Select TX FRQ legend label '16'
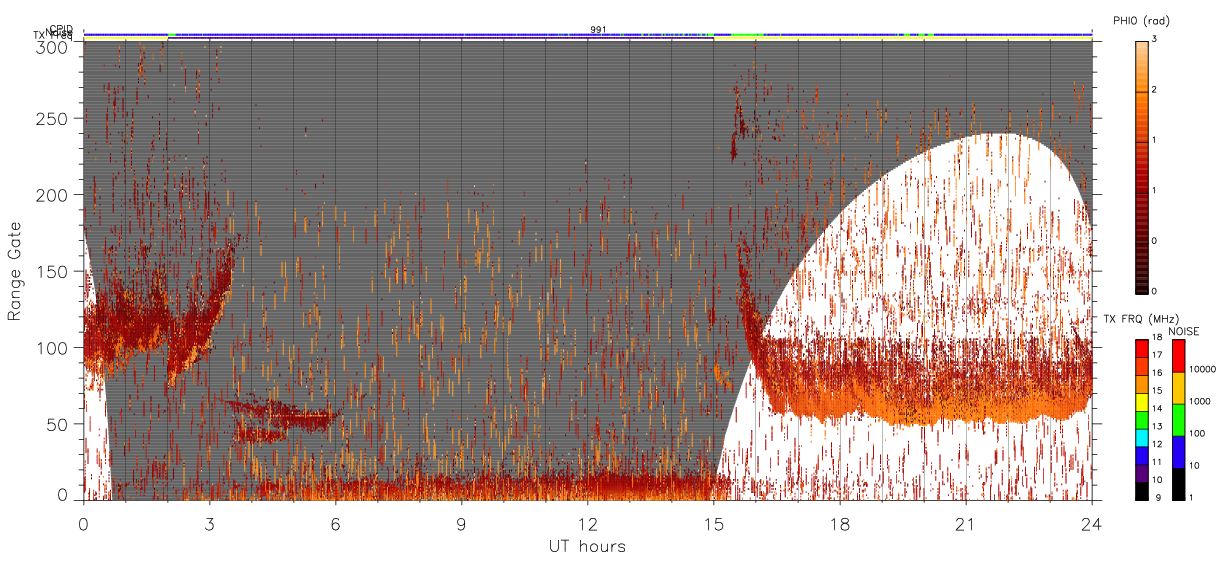1228x567 pixels. pyautogui.click(x=1157, y=373)
